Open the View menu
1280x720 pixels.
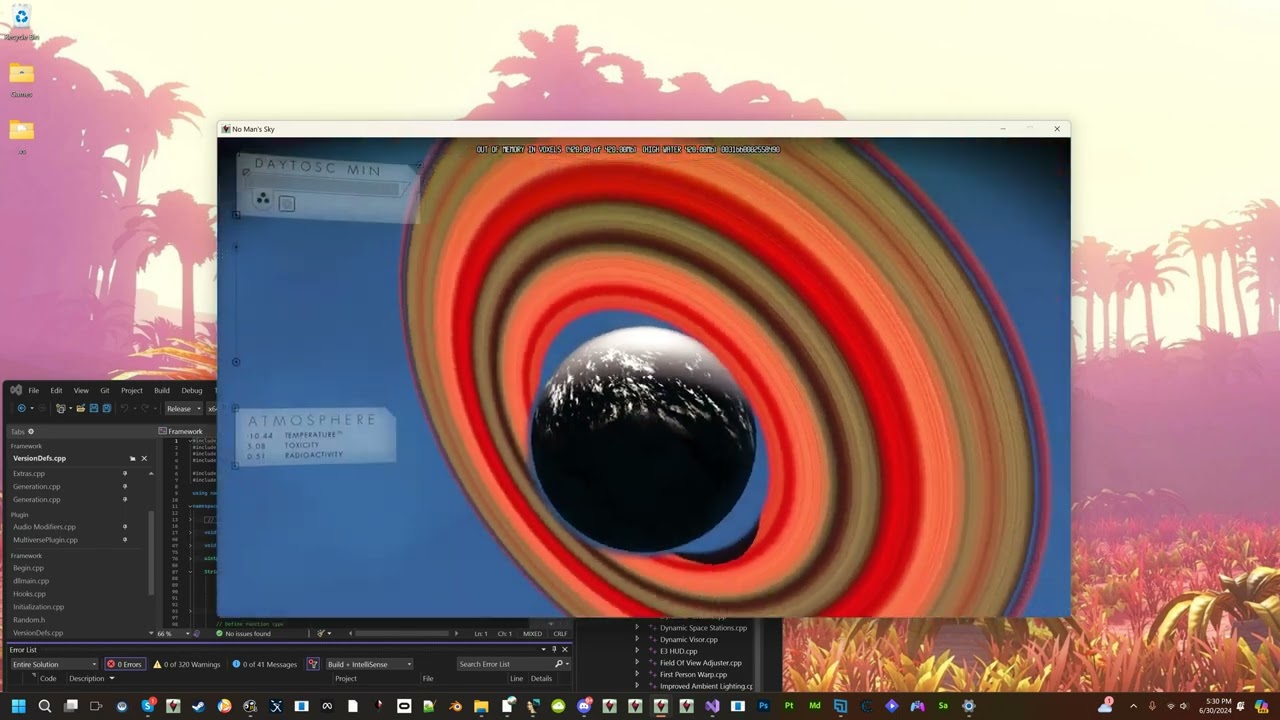tap(81, 390)
